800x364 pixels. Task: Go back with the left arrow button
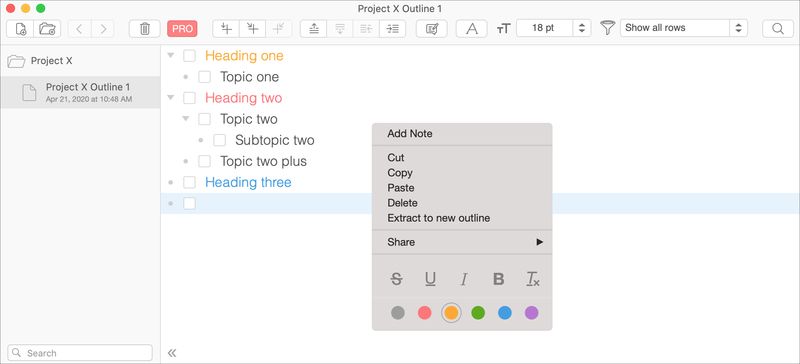pyautogui.click(x=80, y=29)
